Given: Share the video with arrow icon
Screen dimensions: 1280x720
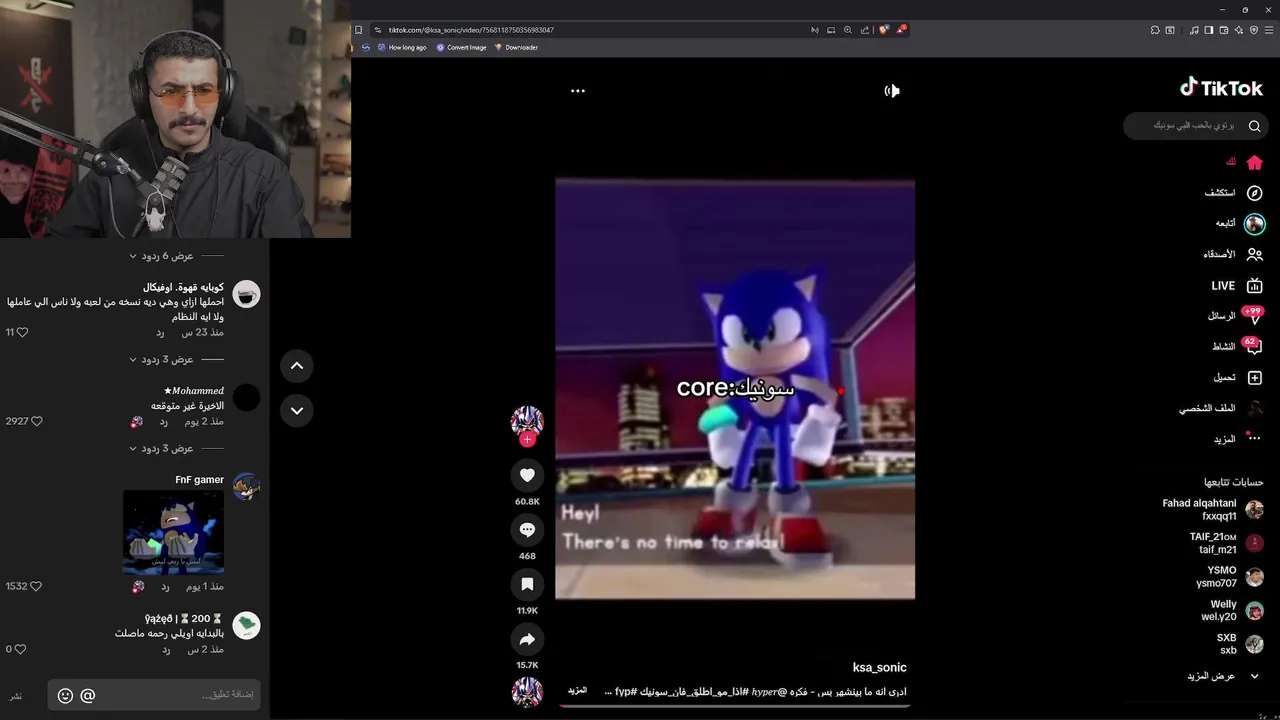Looking at the screenshot, I should (x=527, y=639).
